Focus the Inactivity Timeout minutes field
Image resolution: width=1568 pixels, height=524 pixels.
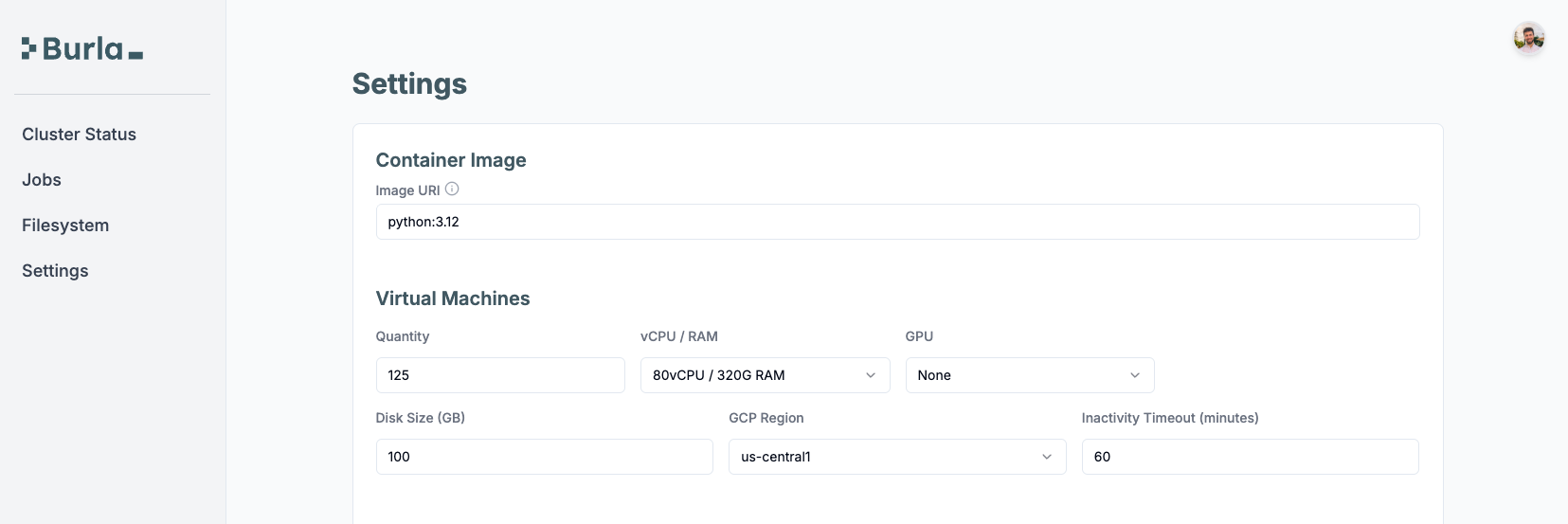[1249, 457]
